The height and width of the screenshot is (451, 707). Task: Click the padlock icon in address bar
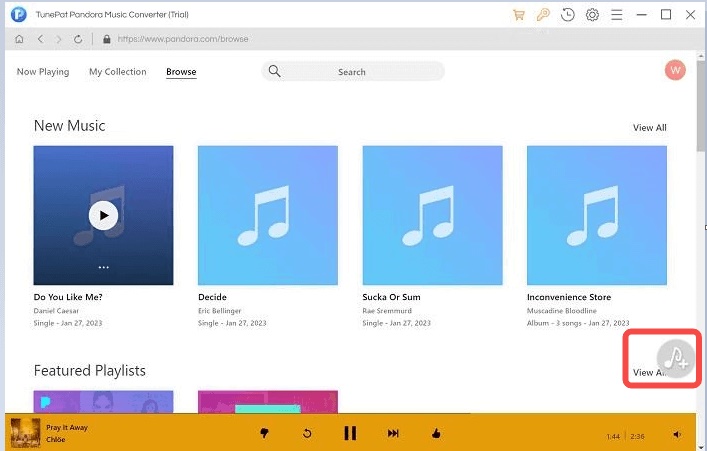(x=106, y=39)
